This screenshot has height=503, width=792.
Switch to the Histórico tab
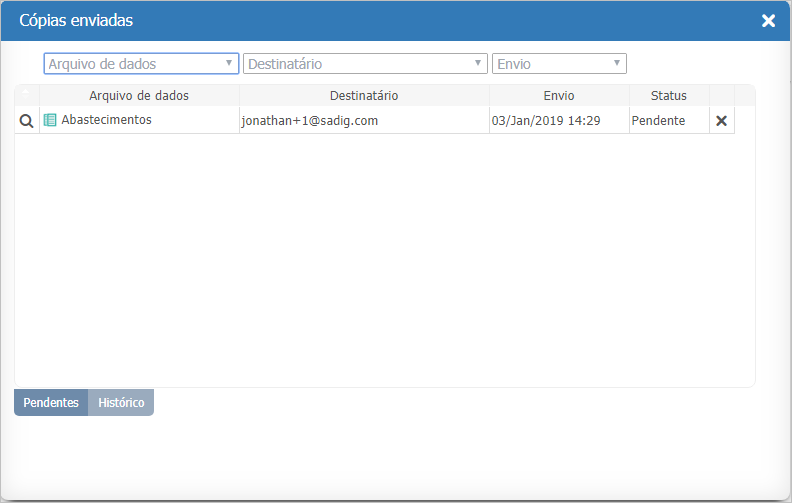point(121,403)
